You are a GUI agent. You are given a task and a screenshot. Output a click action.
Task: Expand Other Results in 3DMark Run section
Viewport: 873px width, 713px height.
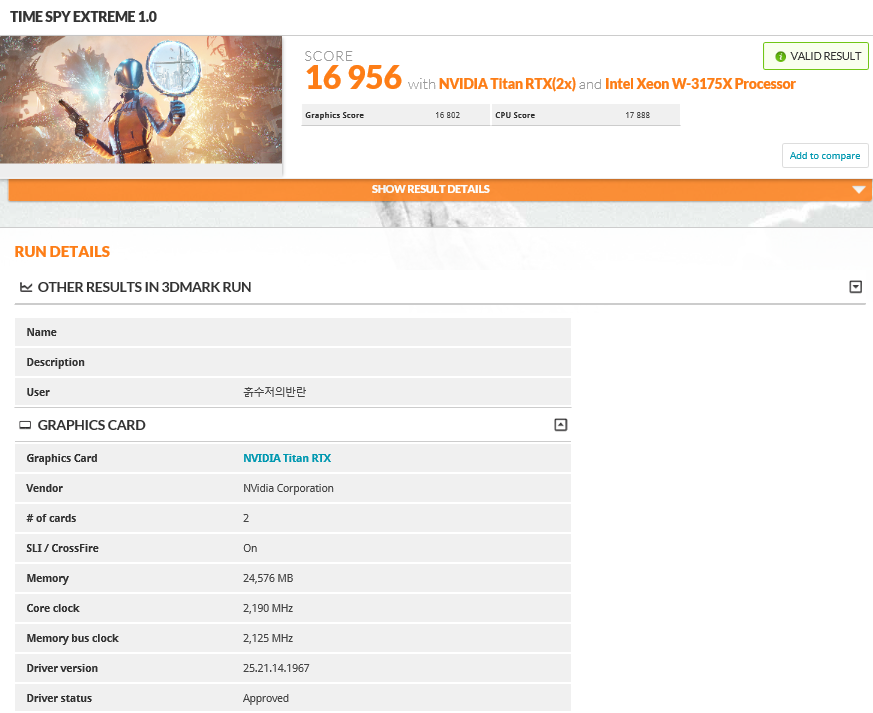[856, 287]
